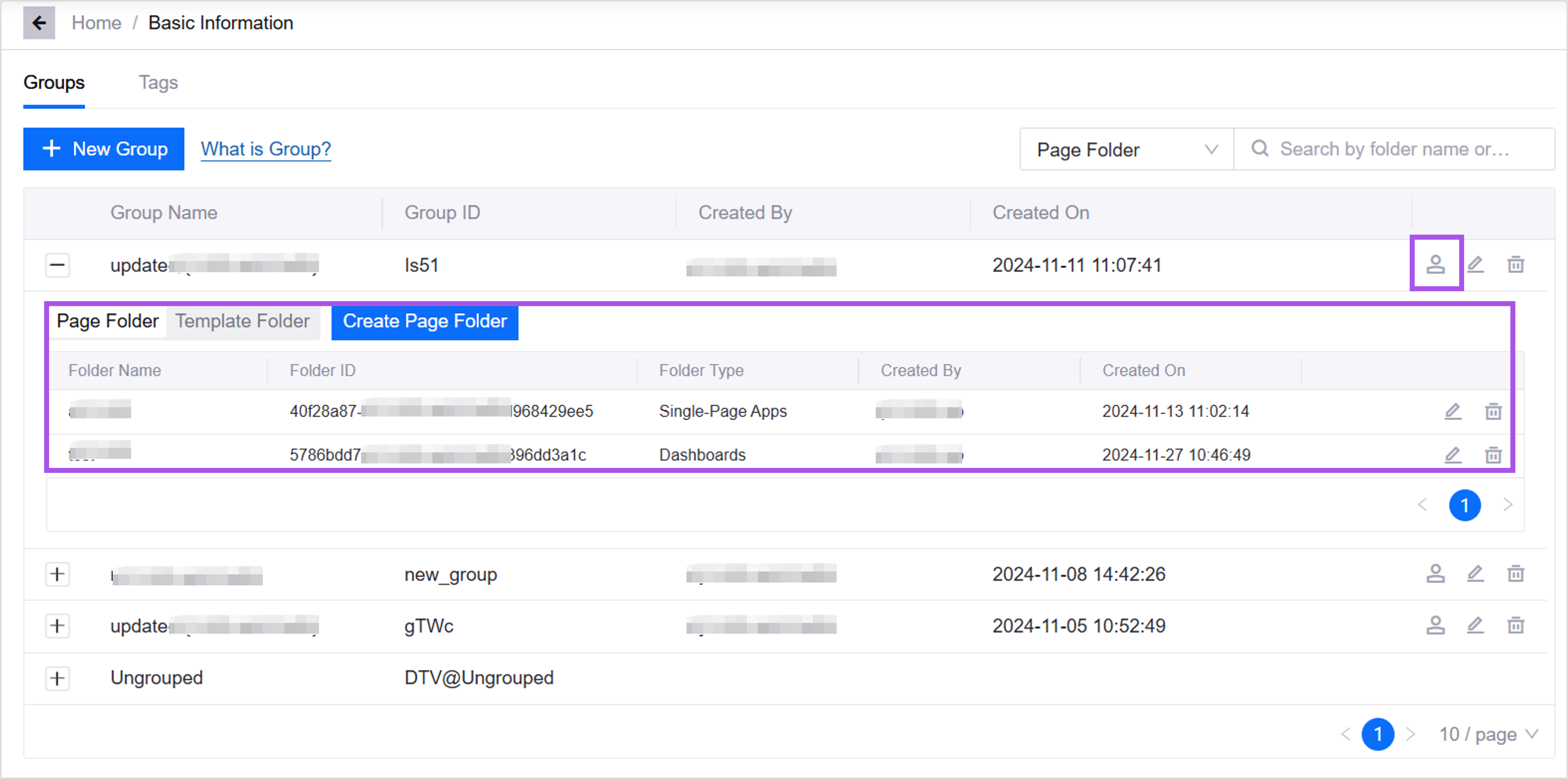Expand the new_group row
This screenshot has height=779, width=1568.
point(57,575)
